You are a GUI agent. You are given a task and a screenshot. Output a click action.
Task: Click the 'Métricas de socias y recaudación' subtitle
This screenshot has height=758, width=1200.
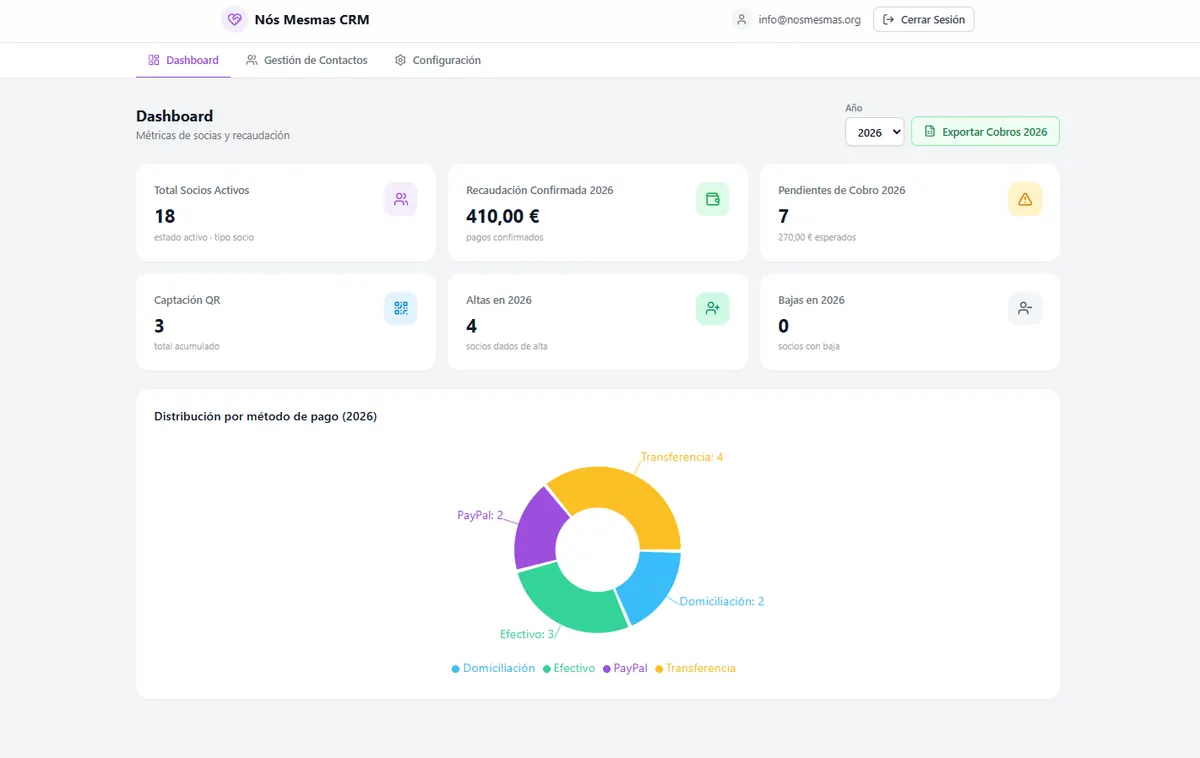click(213, 135)
